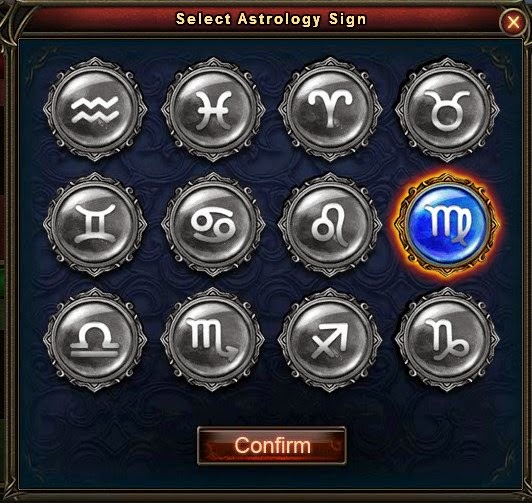The width and height of the screenshot is (532, 503).
Task: Choose the Scorpio sign medallion
Action: click(213, 340)
